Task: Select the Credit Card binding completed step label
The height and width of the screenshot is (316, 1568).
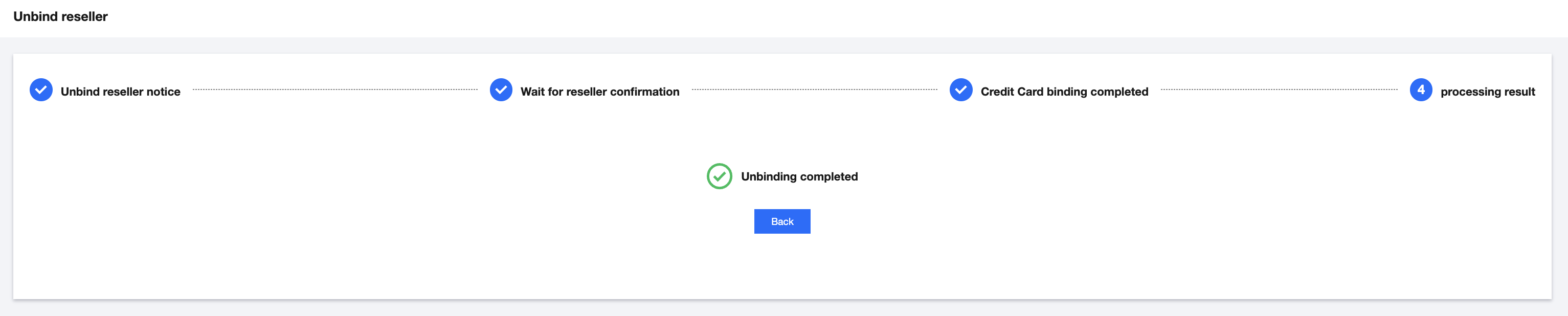Action: point(1064,92)
